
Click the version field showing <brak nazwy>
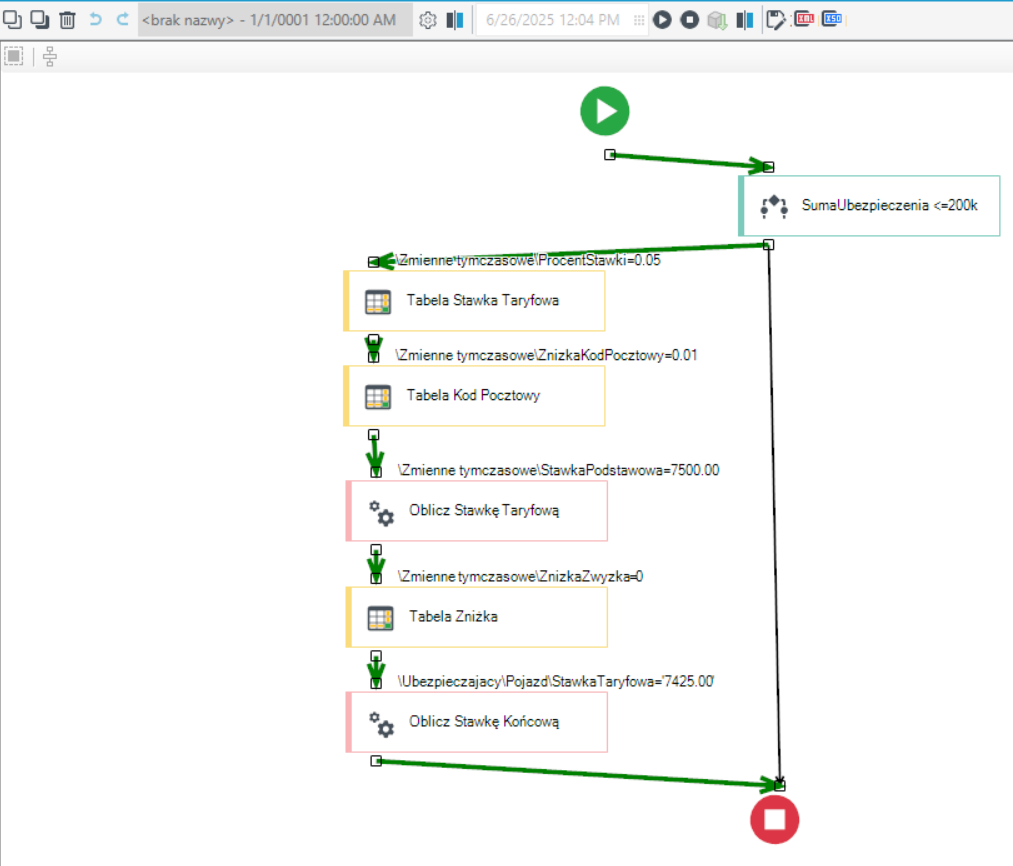coord(275,20)
